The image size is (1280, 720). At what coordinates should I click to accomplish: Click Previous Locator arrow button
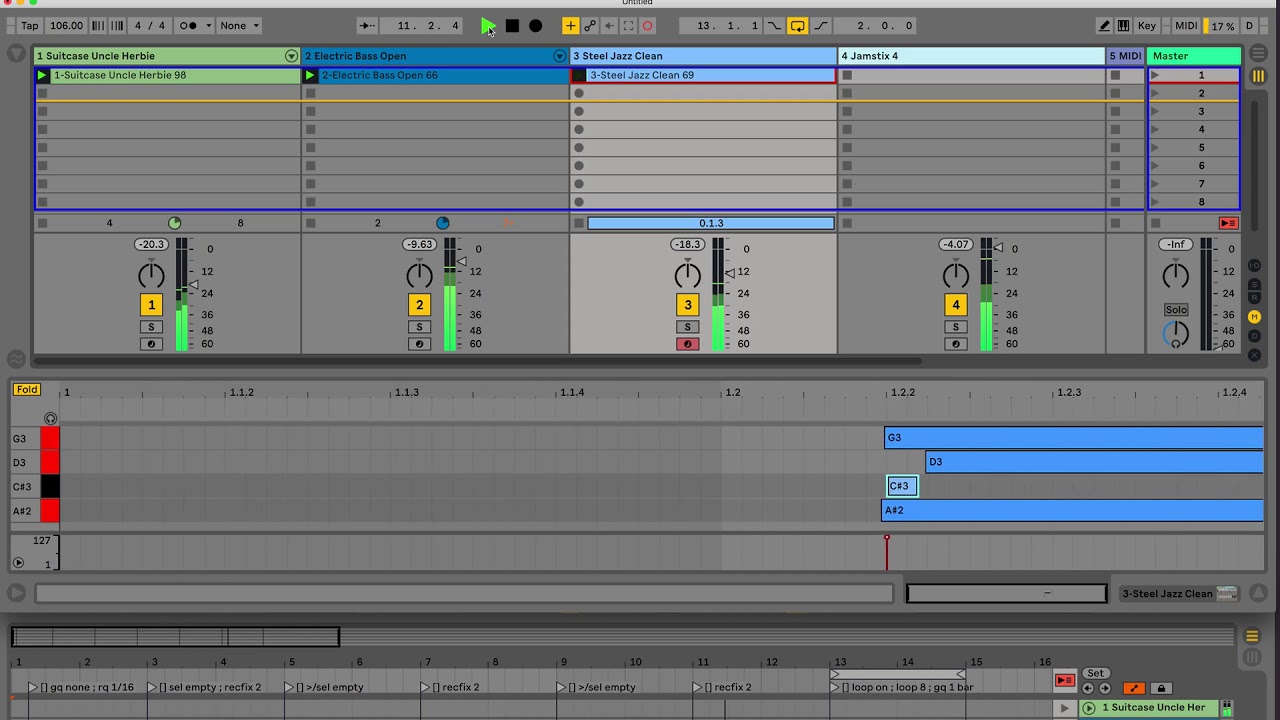1088,688
